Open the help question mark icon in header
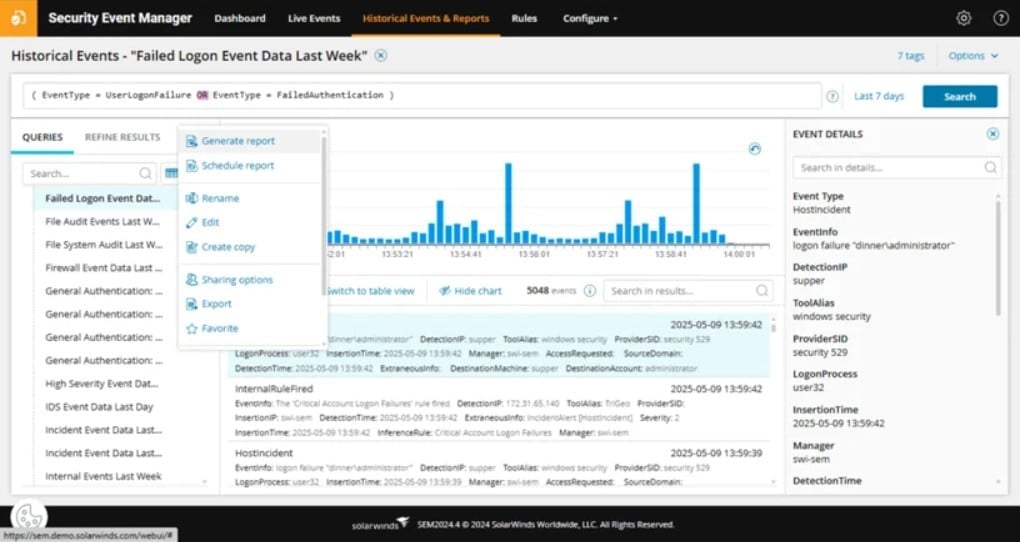Viewport: 1020px width, 542px height. coord(1000,18)
